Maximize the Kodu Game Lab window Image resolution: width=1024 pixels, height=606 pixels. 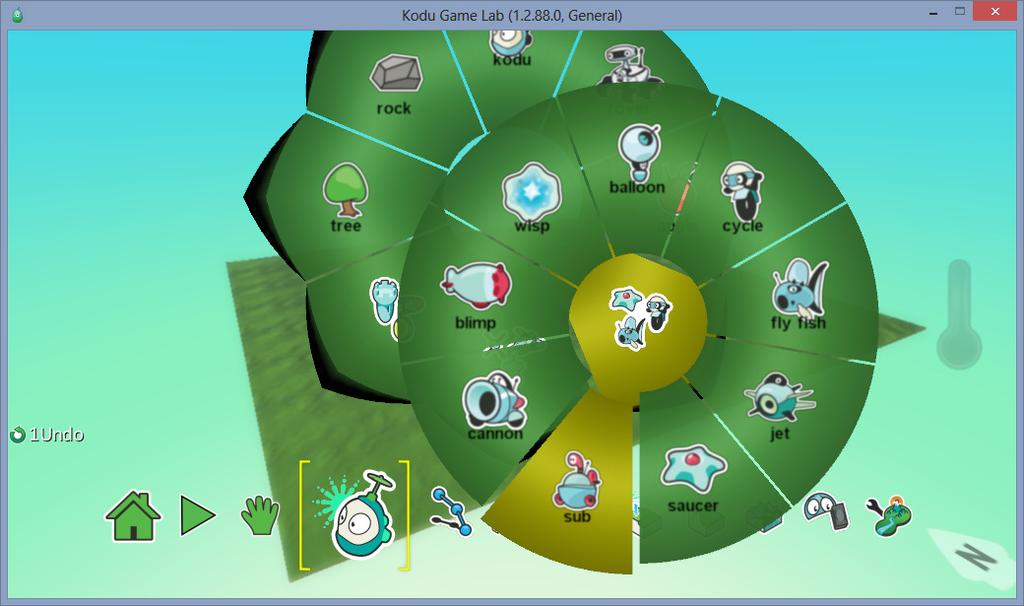959,11
